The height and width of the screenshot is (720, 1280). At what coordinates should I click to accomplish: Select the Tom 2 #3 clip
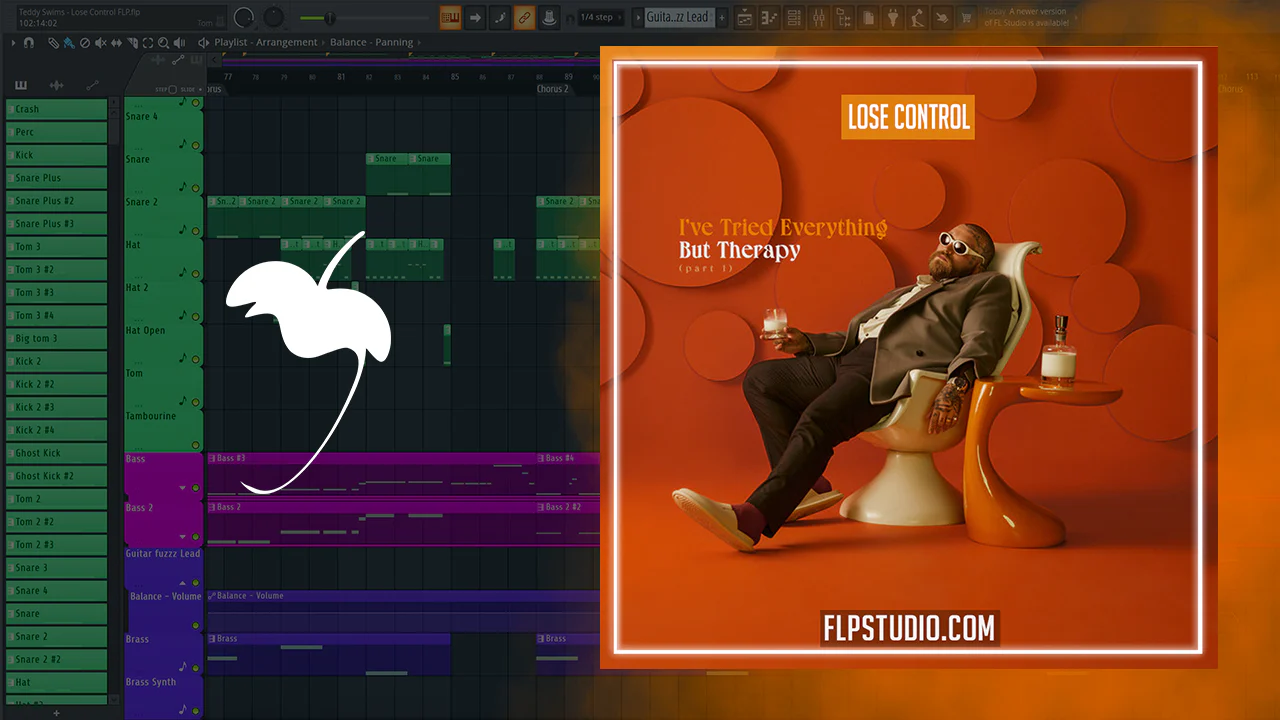coord(56,545)
